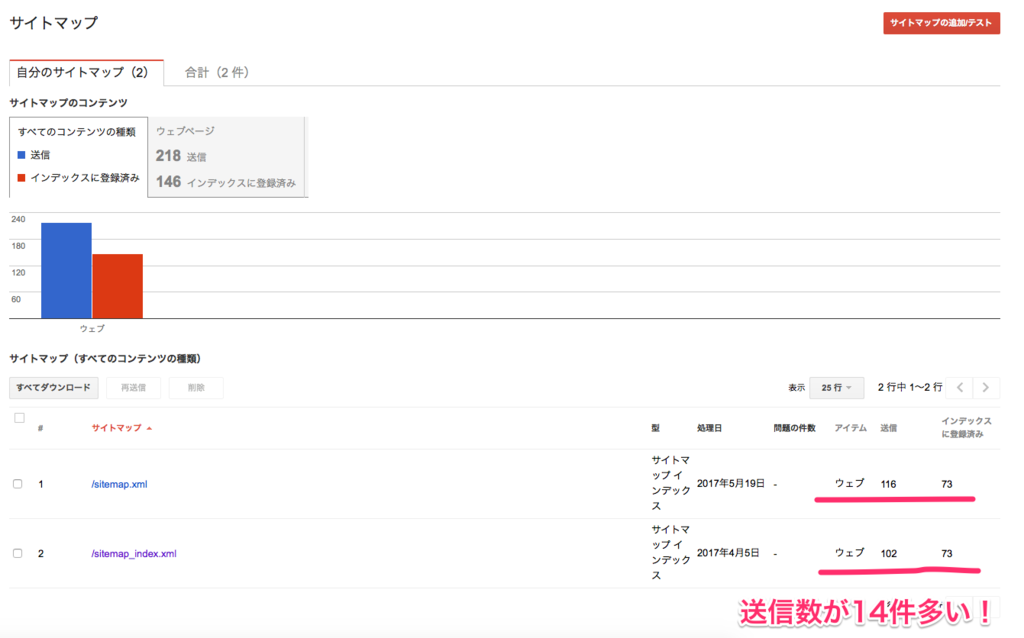This screenshot has width=1024, height=638.
Task: Click インデックスに登録済み column header
Action: [x=967, y=427]
